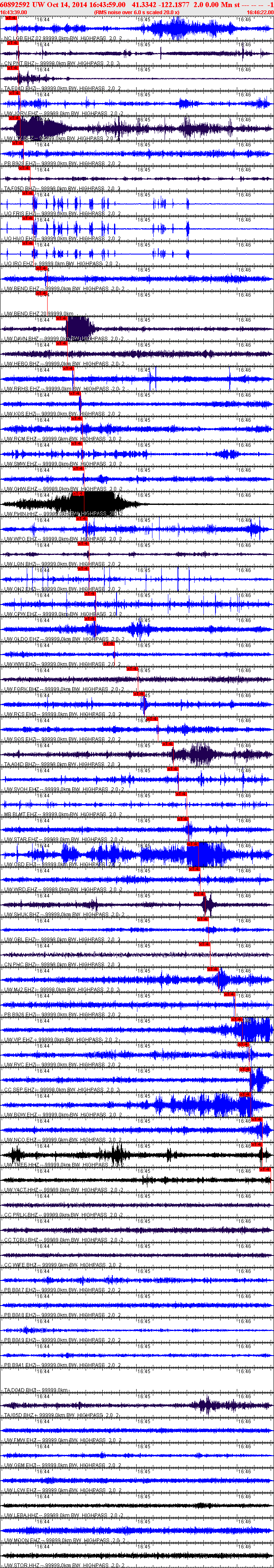
Task: Select the UW FORK BHZ station label
Action: click(x=64, y=689)
